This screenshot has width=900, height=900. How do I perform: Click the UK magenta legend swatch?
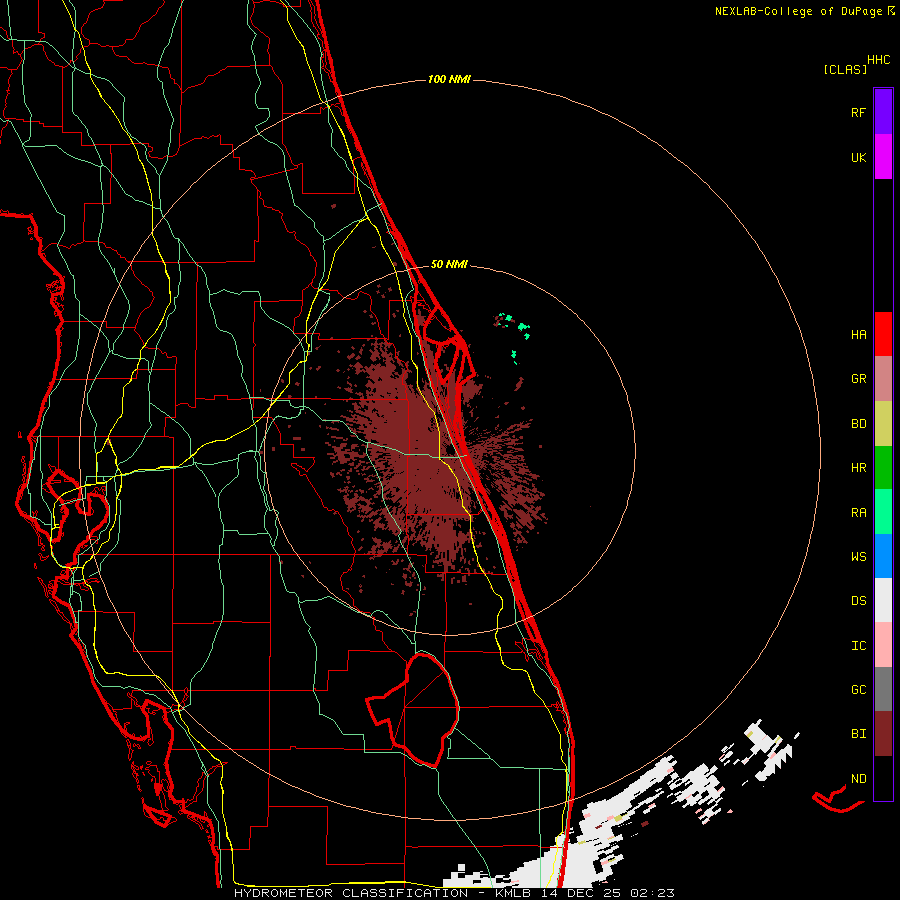click(883, 157)
